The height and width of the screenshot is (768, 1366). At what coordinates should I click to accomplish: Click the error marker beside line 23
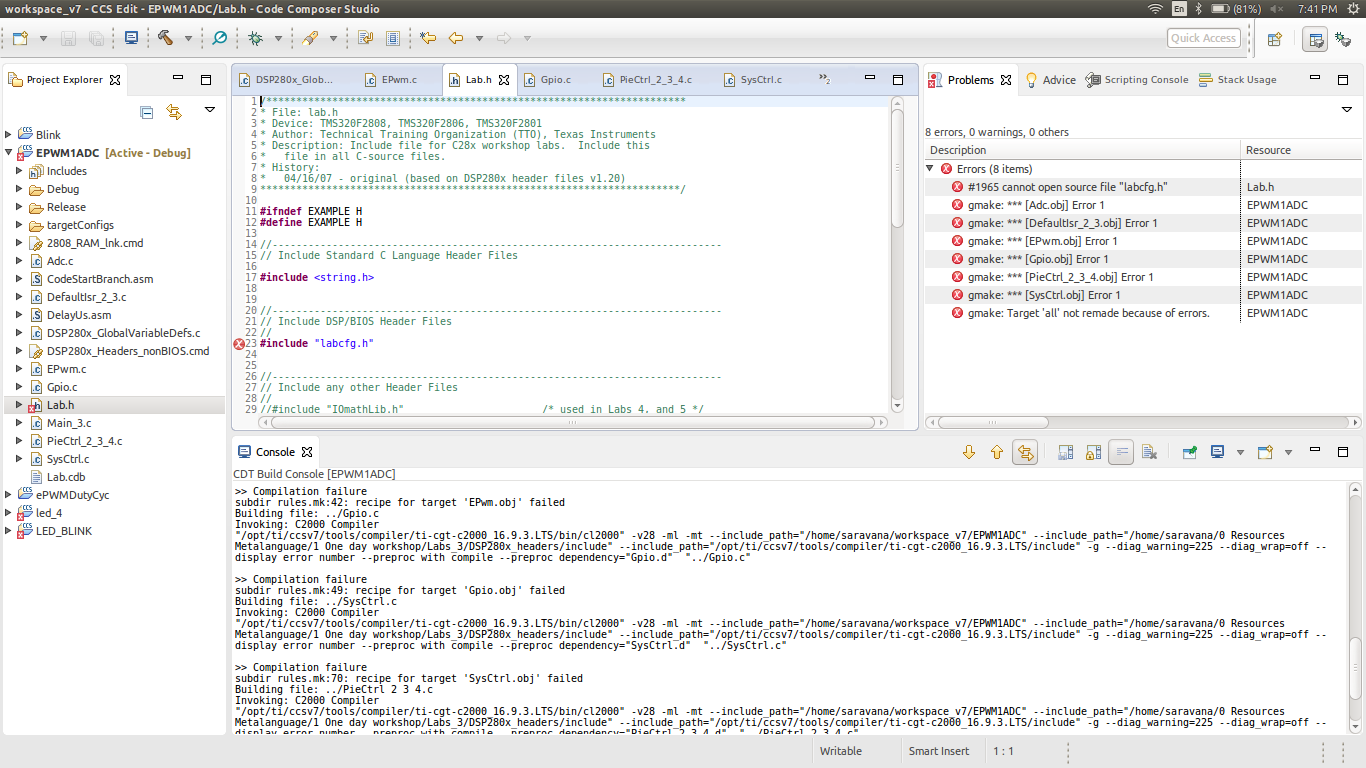(x=239, y=343)
